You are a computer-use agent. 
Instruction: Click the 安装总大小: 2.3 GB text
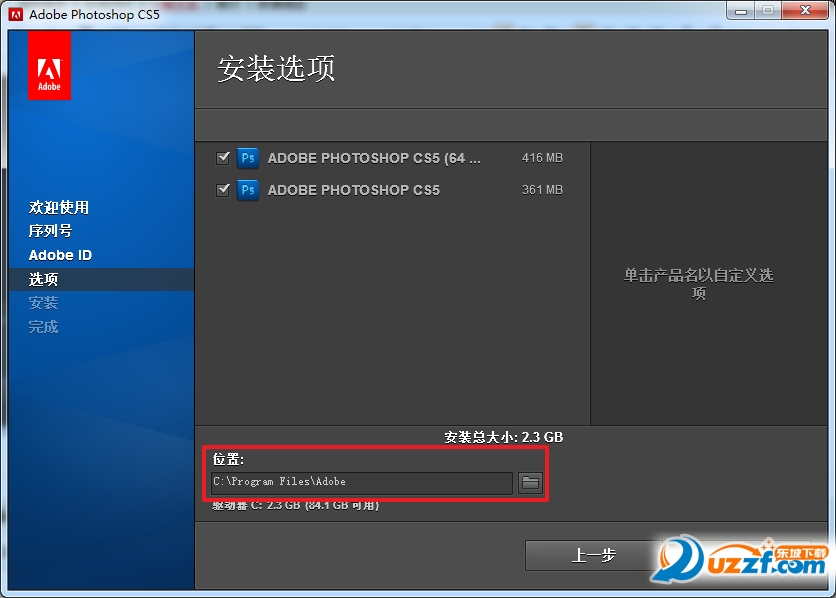pyautogui.click(x=503, y=437)
